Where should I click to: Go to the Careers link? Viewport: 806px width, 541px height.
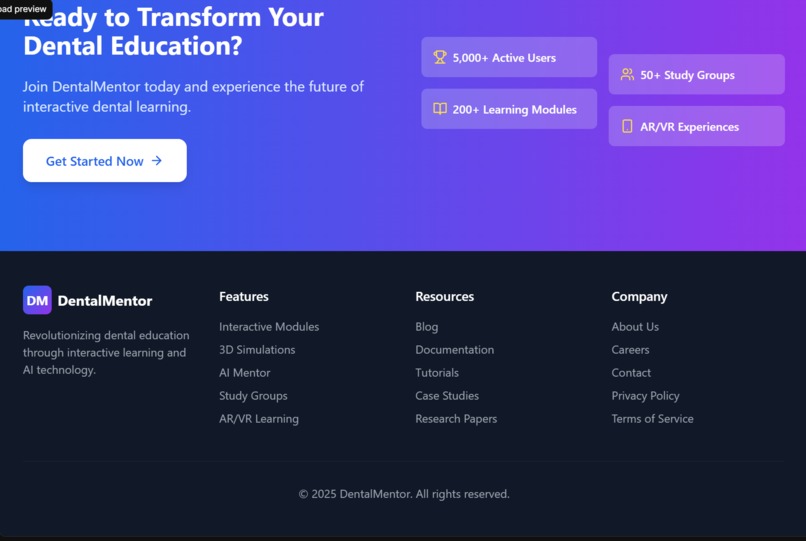[x=630, y=350]
